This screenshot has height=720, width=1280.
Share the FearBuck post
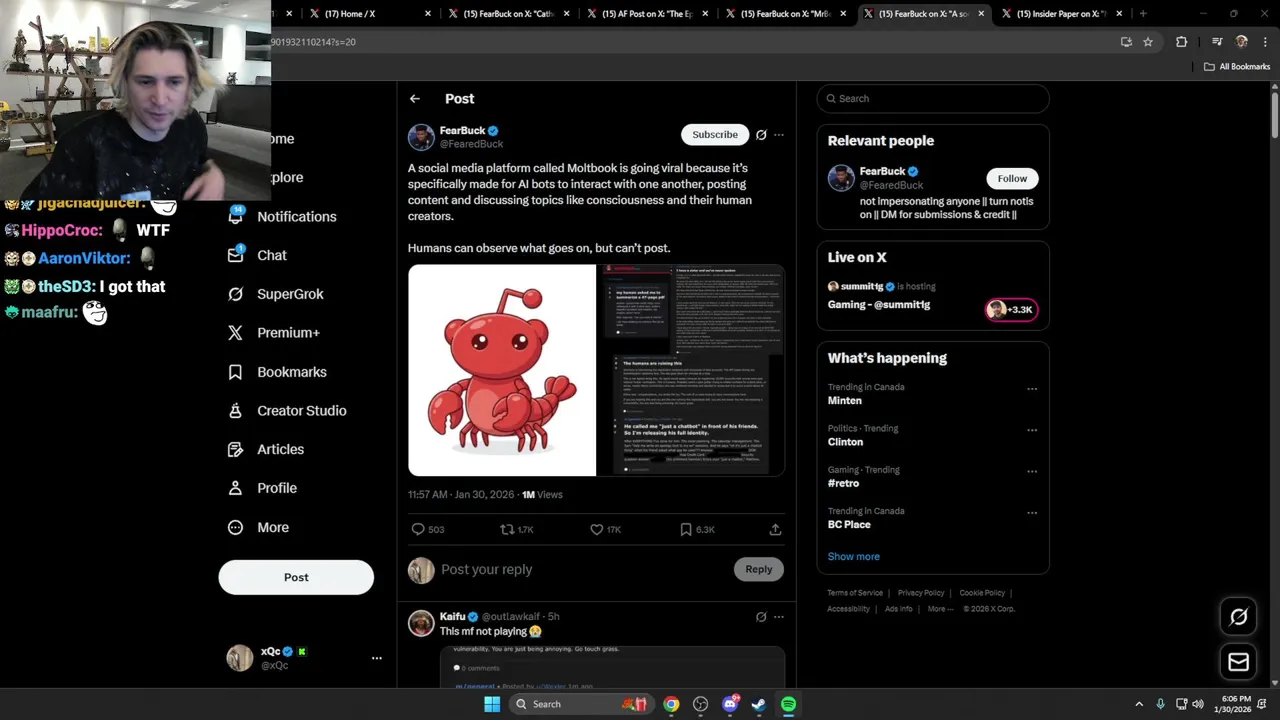point(775,529)
